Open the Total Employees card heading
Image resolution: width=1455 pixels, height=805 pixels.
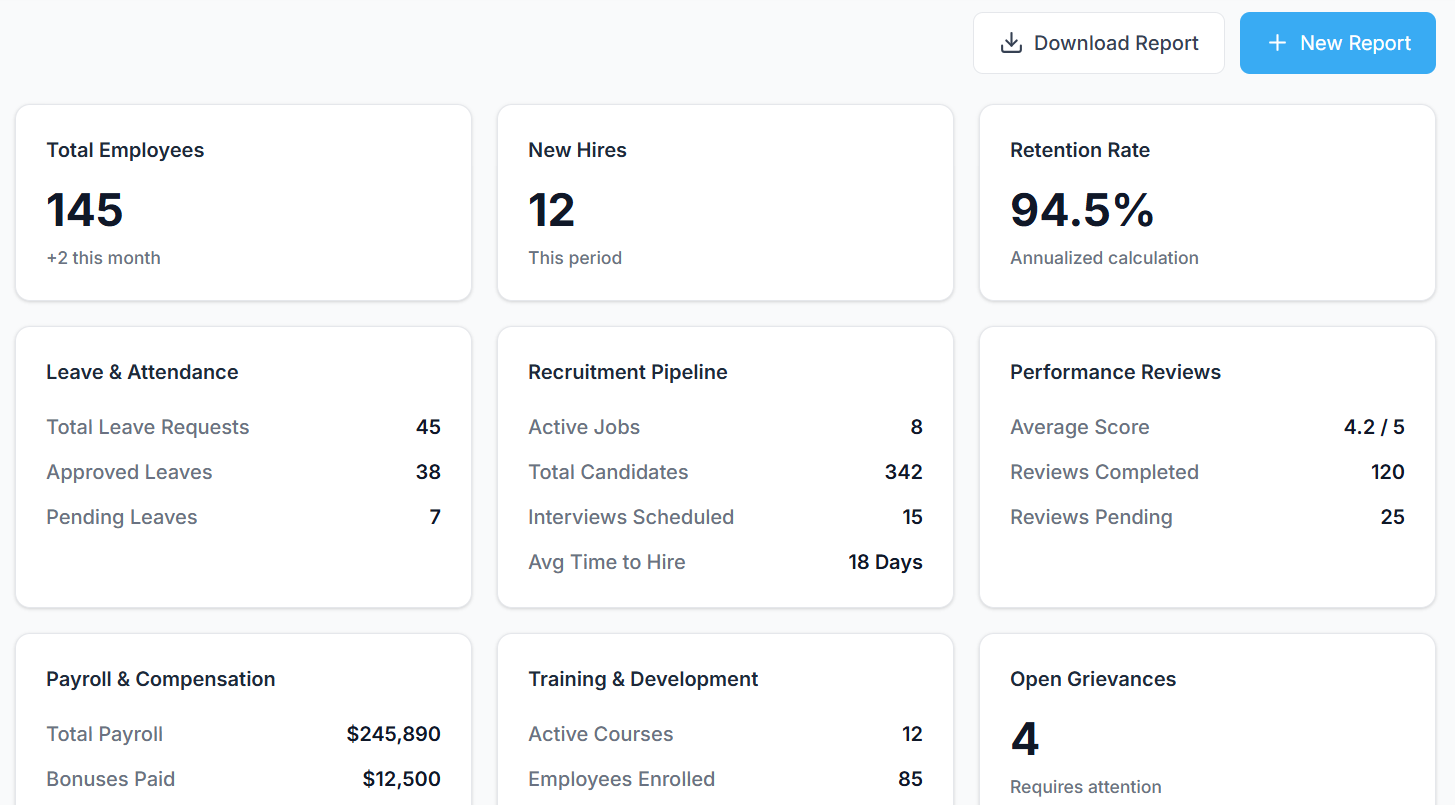(125, 150)
